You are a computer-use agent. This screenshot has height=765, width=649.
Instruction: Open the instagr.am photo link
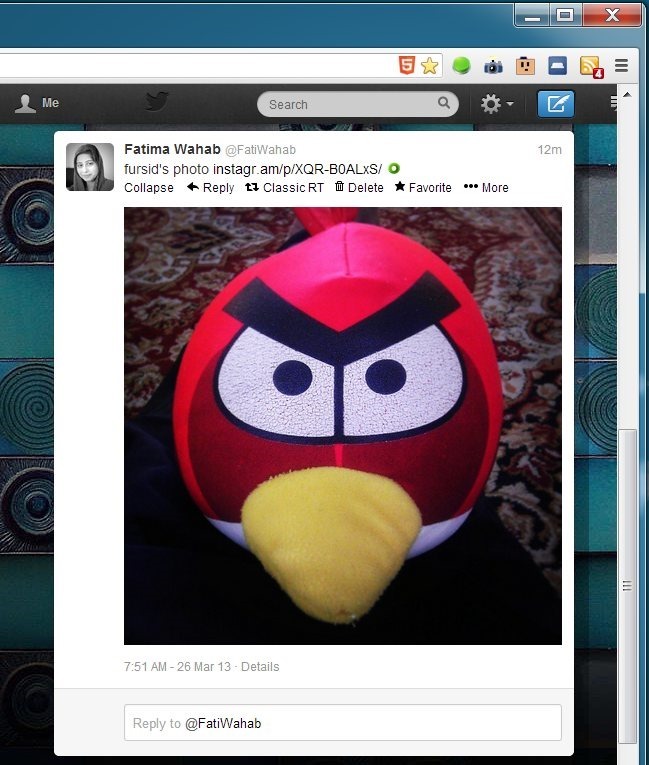pos(298,169)
